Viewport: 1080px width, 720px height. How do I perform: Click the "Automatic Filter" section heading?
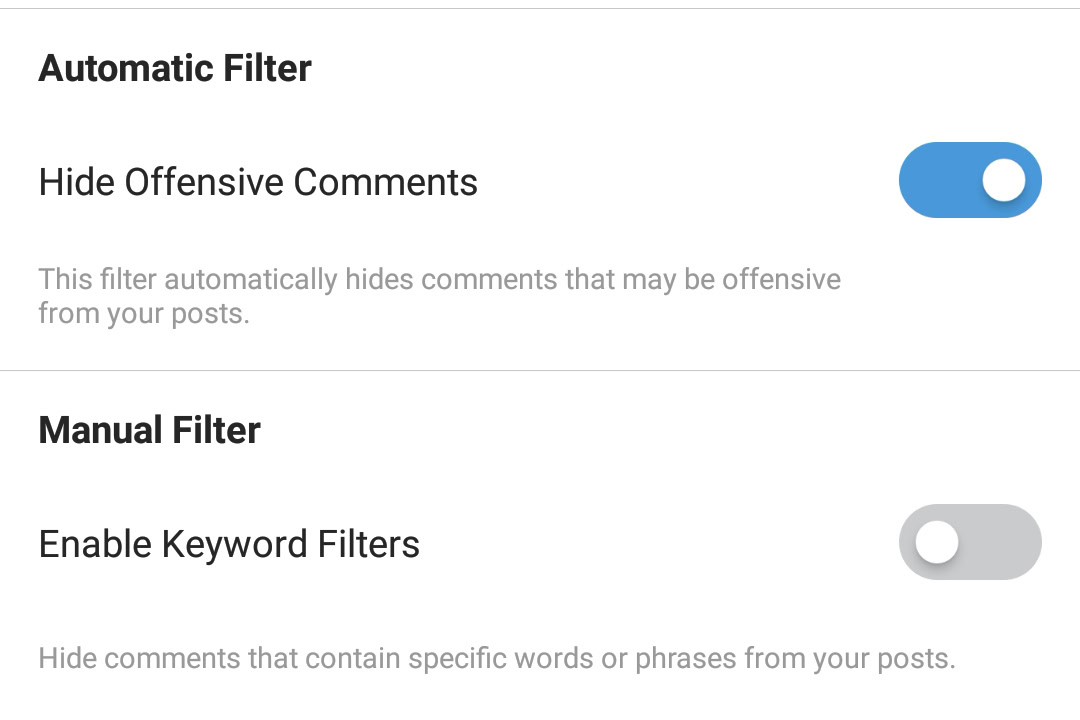pos(175,68)
